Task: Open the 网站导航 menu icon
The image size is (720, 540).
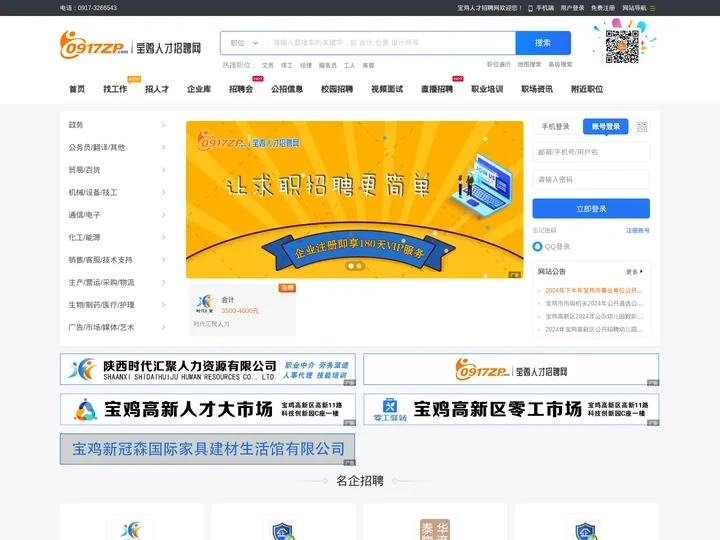Action: [x=652, y=8]
